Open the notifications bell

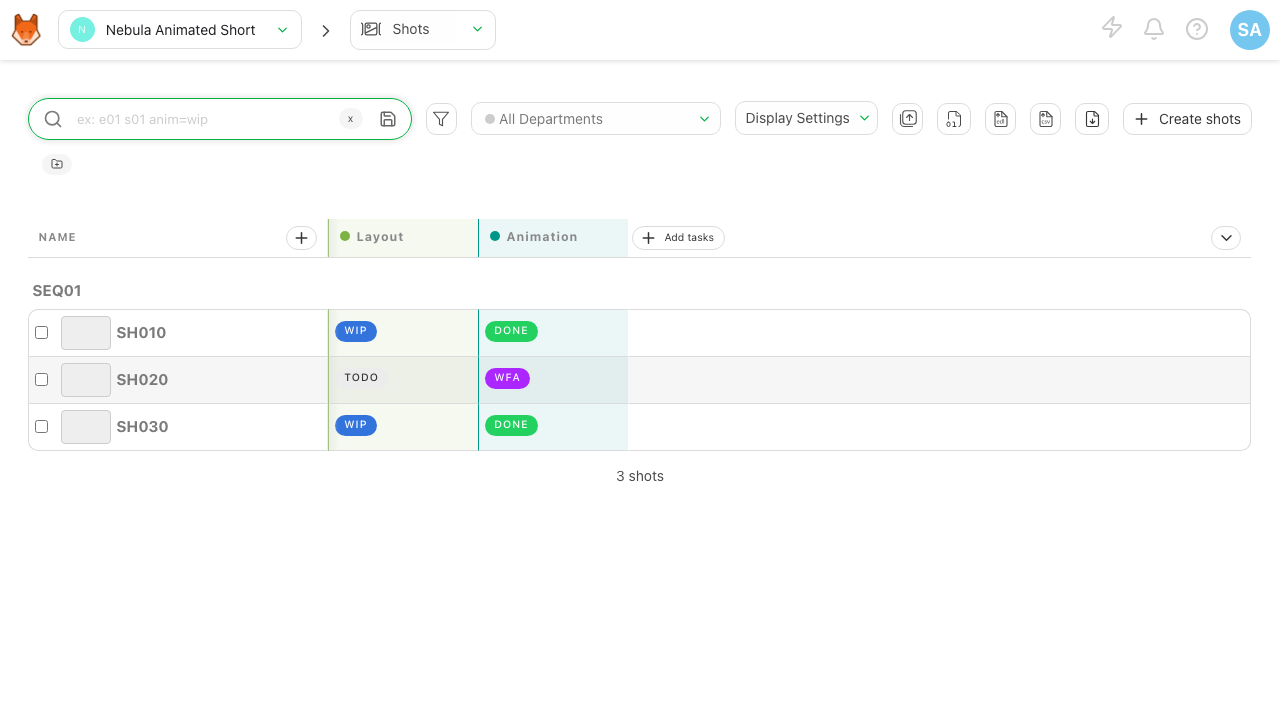pyautogui.click(x=1154, y=29)
